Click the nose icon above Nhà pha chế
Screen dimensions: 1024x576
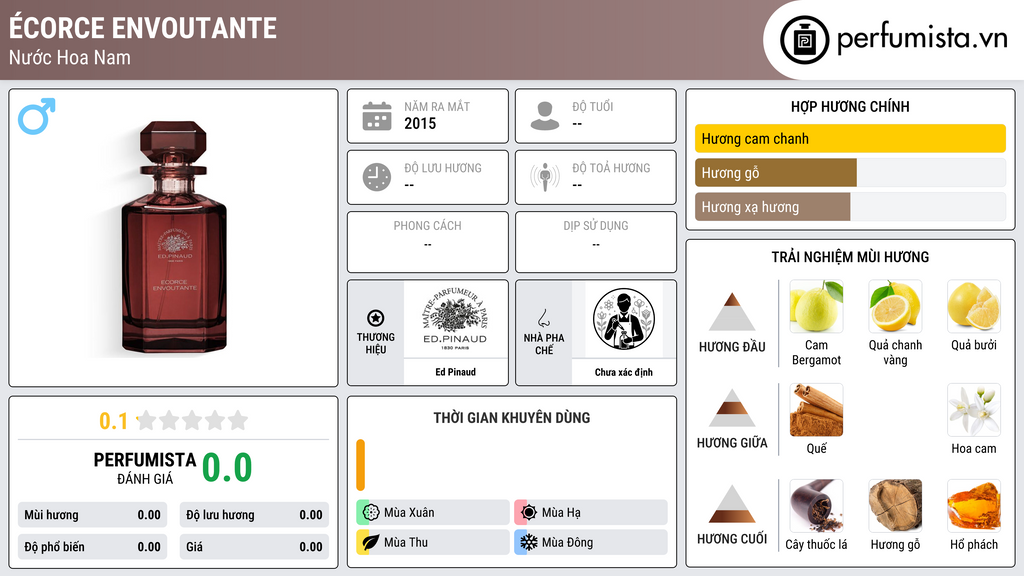[x=543, y=318]
